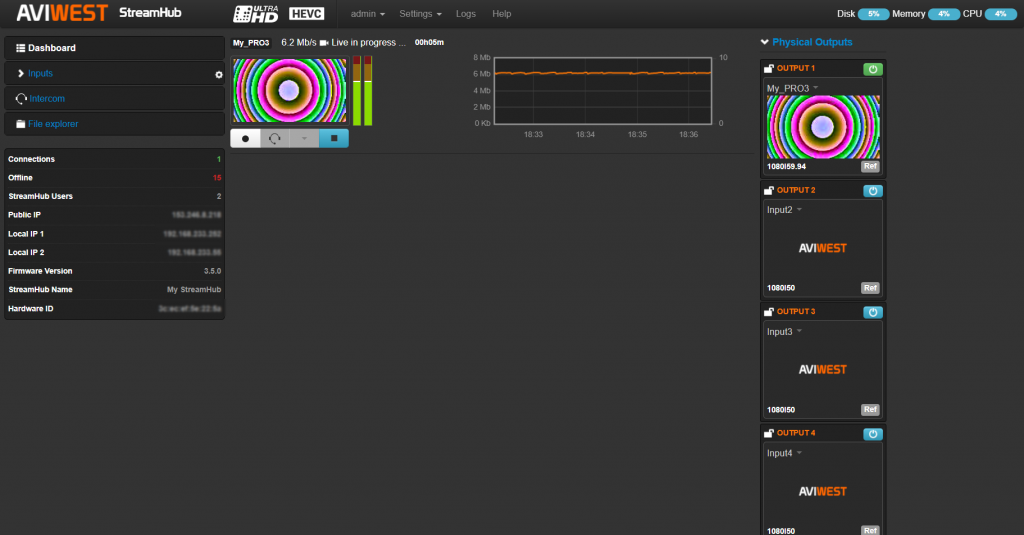Toggle Ref button on Output 2
This screenshot has width=1024, height=535.
click(x=870, y=288)
